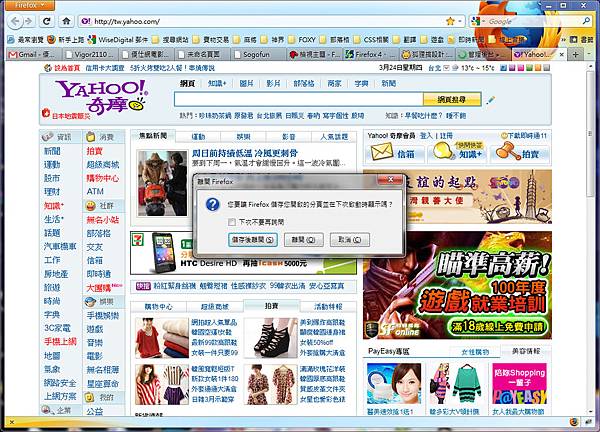
Task: Click the Firefox icon in the bottom-right status bar
Action: [573, 422]
